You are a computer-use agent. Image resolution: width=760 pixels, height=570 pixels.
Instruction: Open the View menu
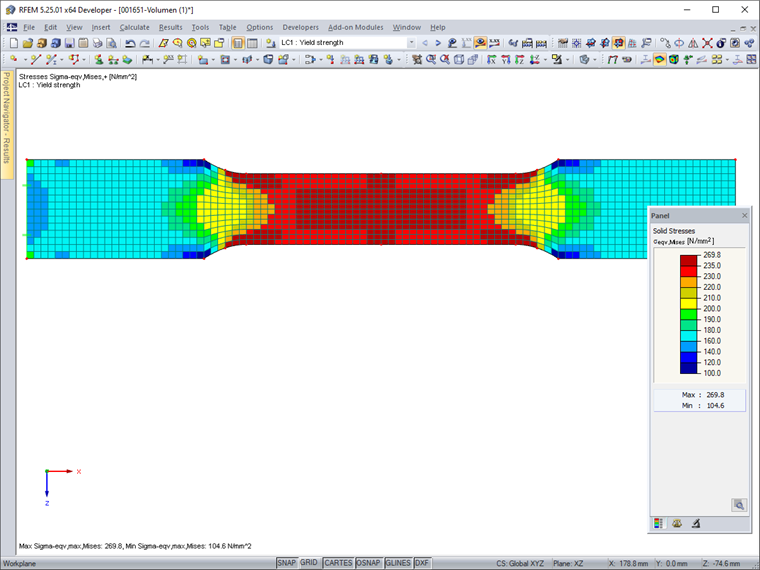coord(74,28)
